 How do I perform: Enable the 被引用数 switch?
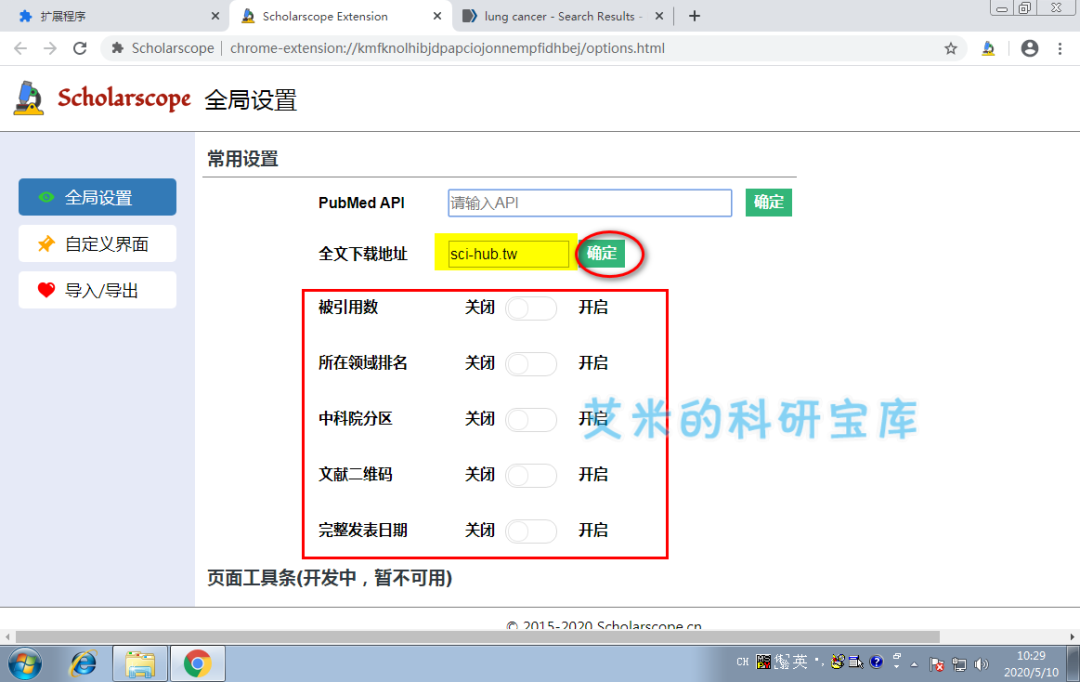coord(531,308)
